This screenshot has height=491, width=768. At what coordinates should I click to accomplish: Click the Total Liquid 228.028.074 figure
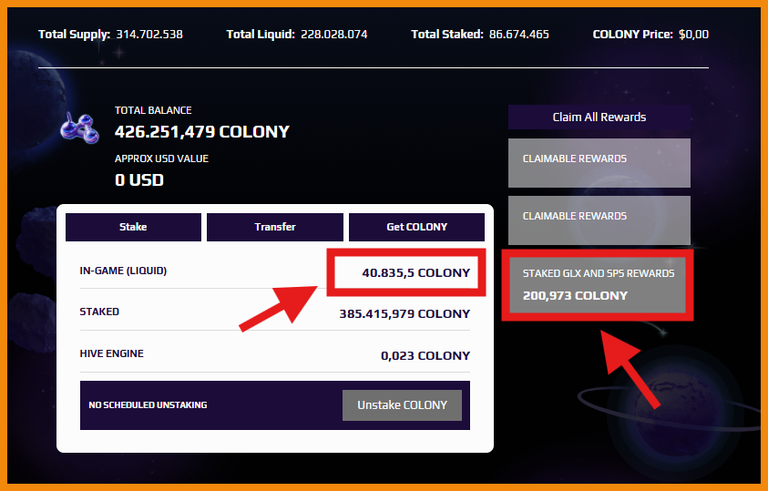point(334,34)
